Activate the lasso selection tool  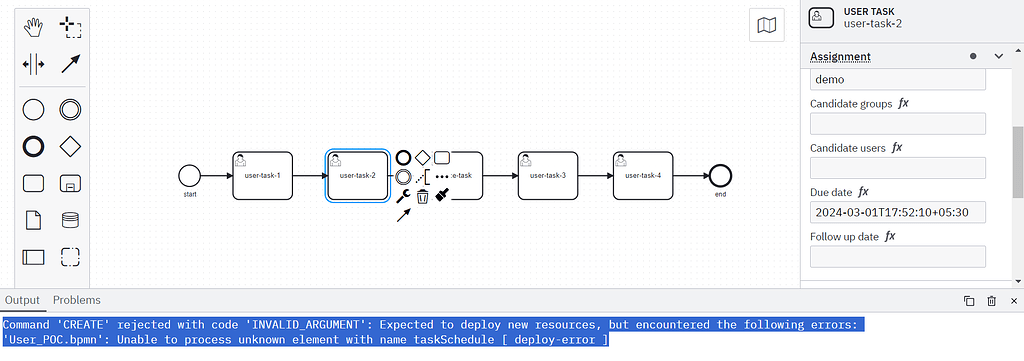pos(71,27)
